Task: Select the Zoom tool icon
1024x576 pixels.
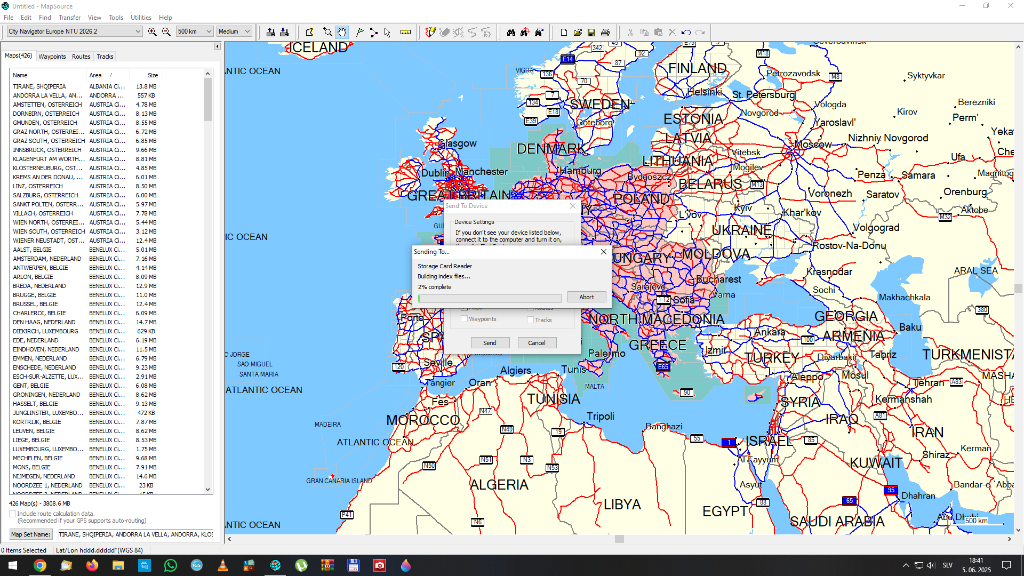Action: tap(327, 32)
